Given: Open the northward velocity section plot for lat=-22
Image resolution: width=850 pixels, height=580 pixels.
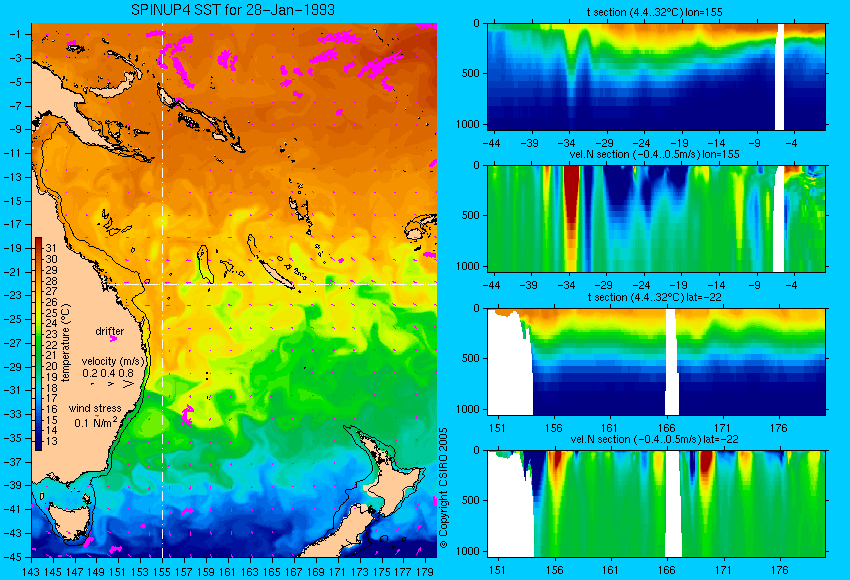Looking at the screenshot, I should click(656, 504).
